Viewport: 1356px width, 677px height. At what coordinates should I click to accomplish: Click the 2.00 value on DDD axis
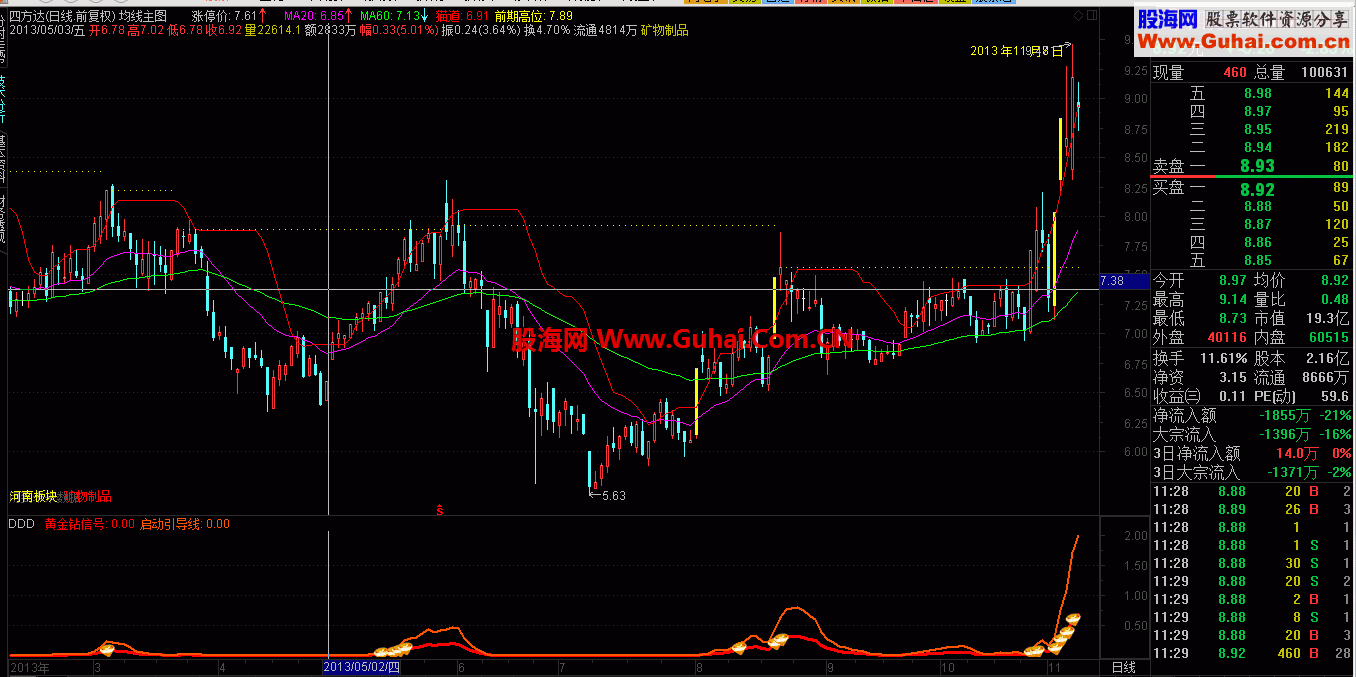click(1134, 536)
